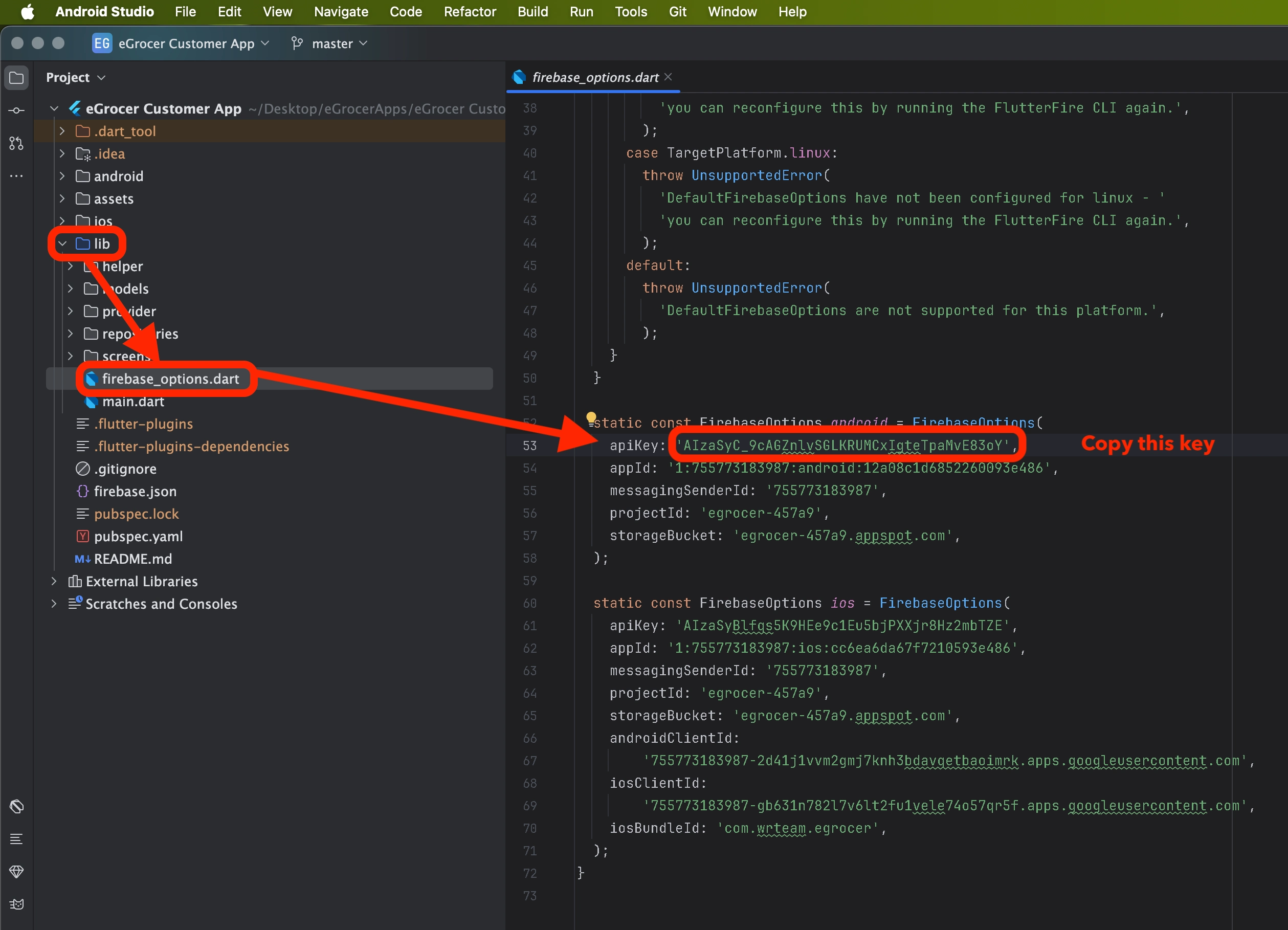Open the Build menu
1288x930 pixels.
(532, 12)
